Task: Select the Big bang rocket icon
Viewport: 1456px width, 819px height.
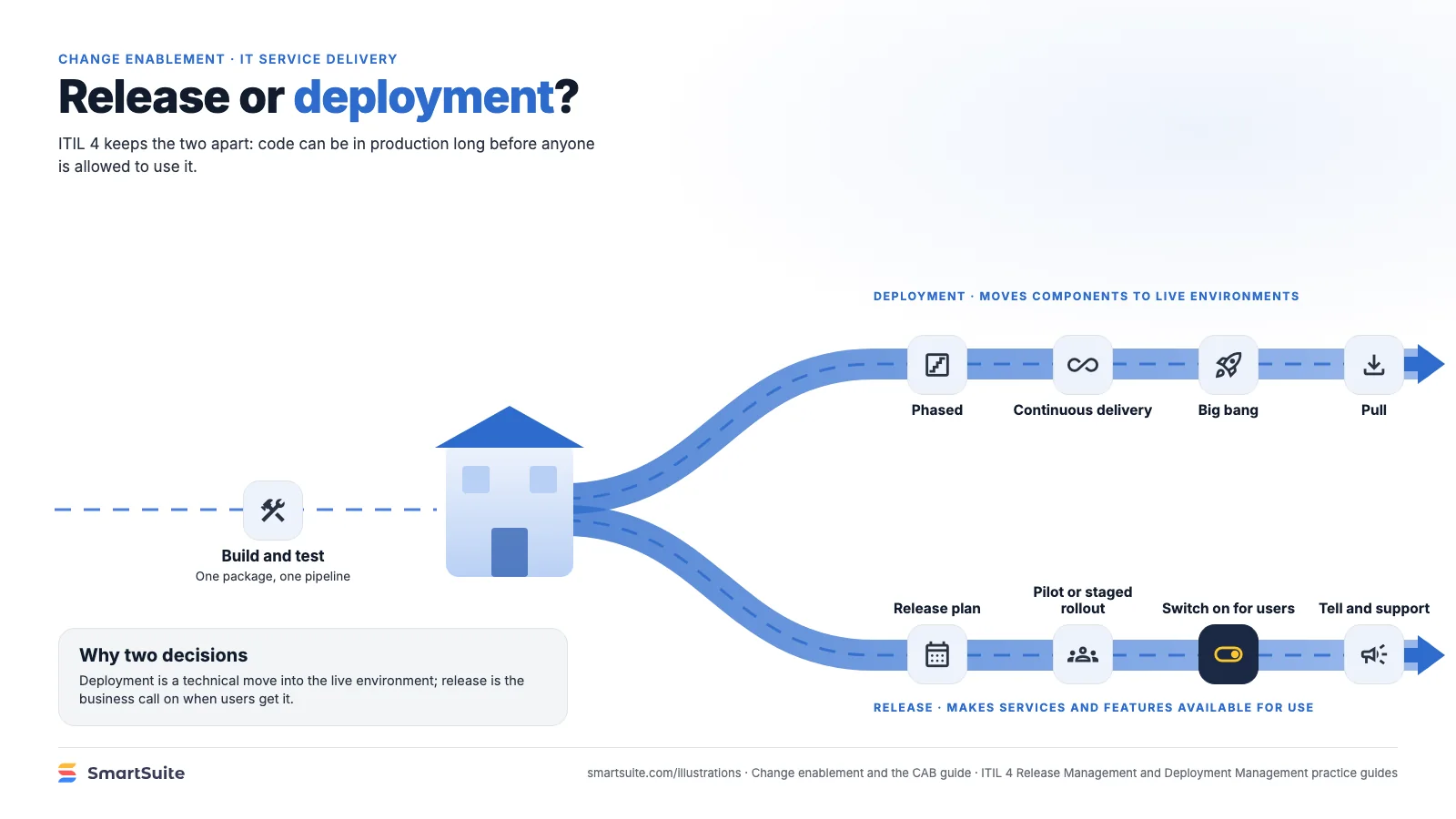Action: pyautogui.click(x=1228, y=365)
